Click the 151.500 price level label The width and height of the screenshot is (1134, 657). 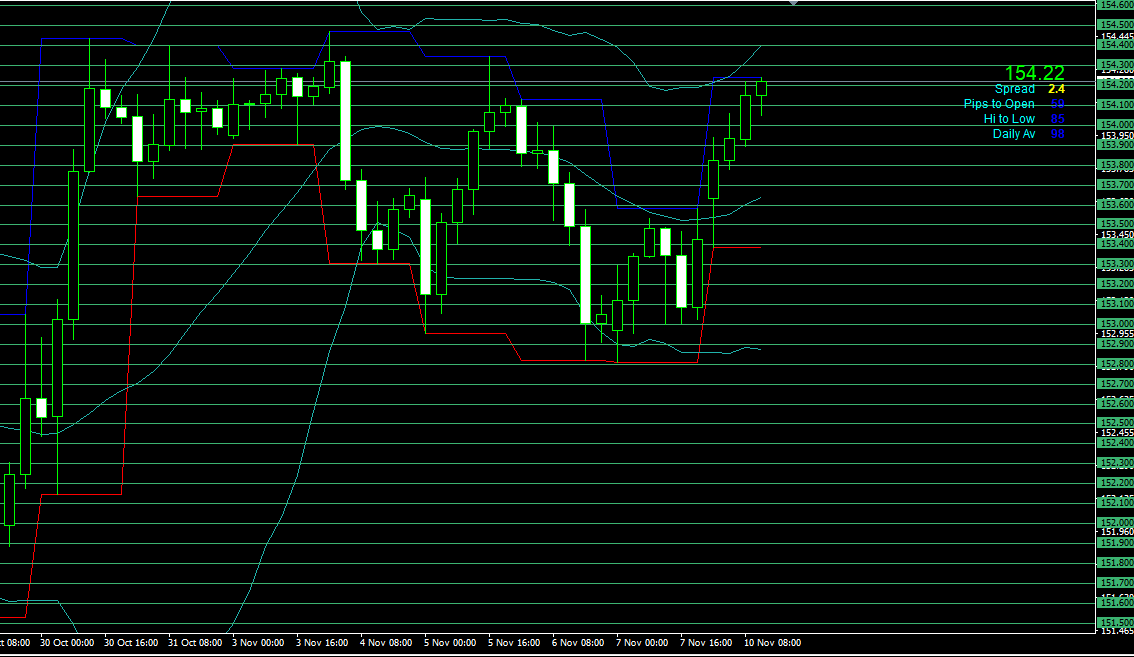tap(1115, 622)
